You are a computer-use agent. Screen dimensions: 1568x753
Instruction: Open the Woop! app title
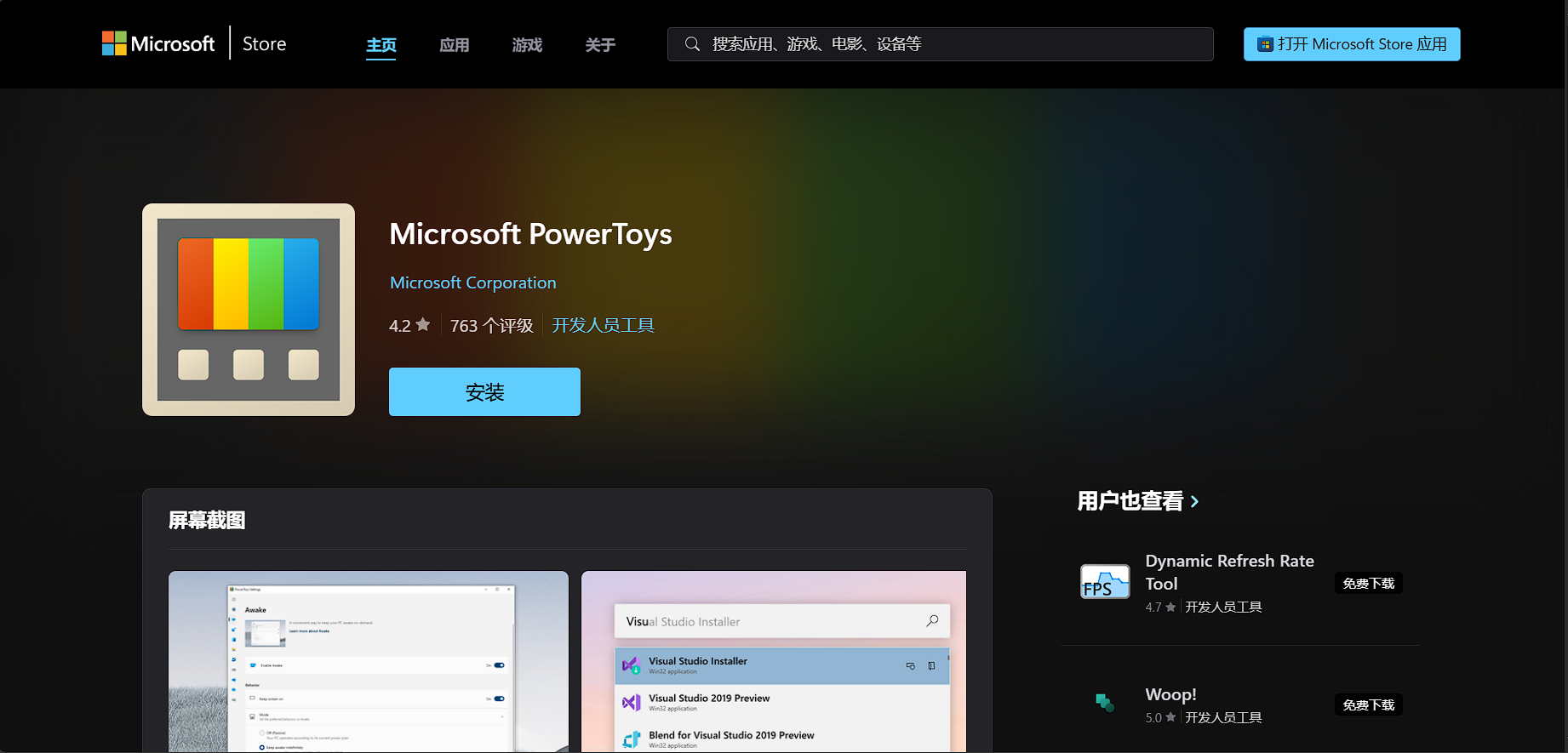(x=1170, y=694)
